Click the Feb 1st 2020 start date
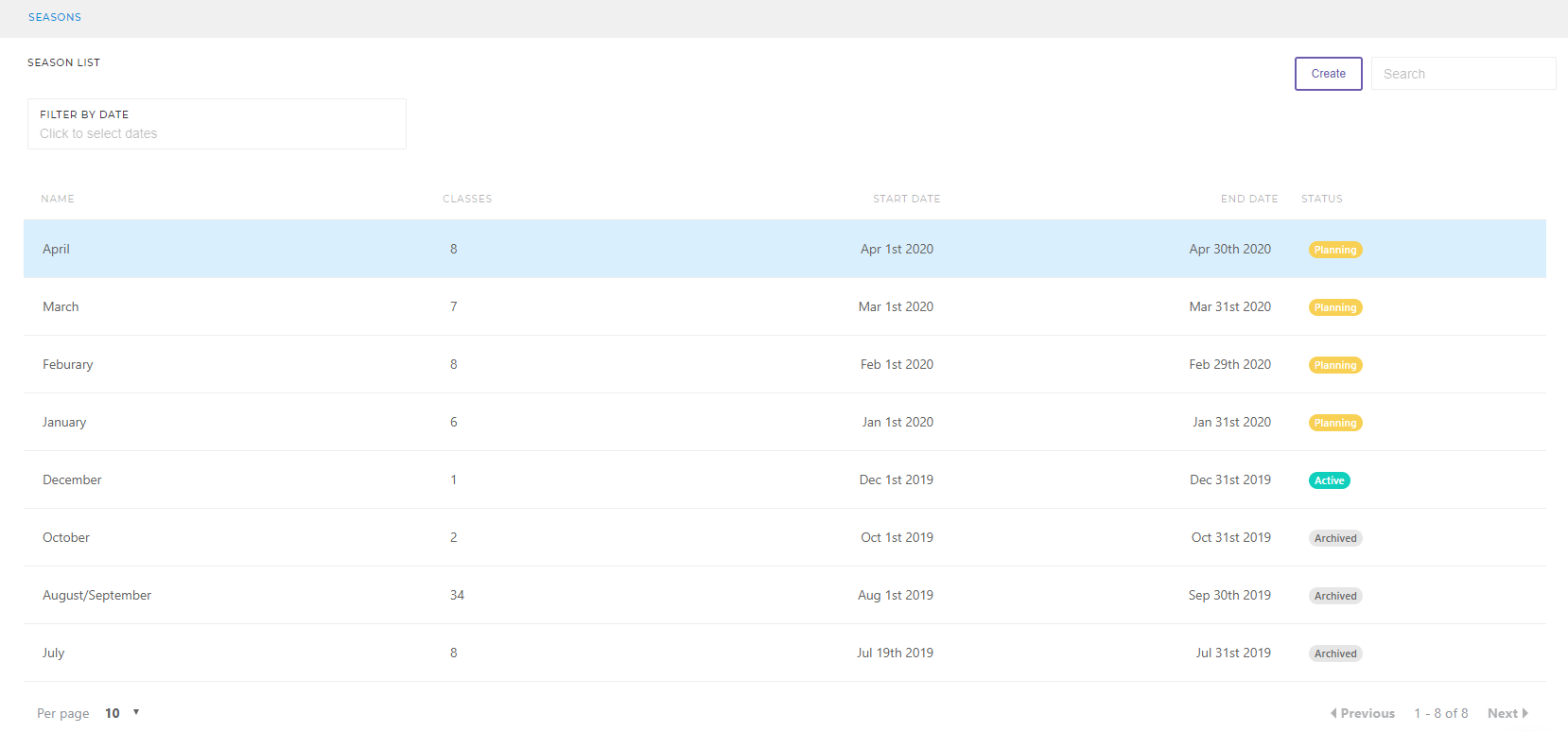This screenshot has width=1568, height=732. 897,364
